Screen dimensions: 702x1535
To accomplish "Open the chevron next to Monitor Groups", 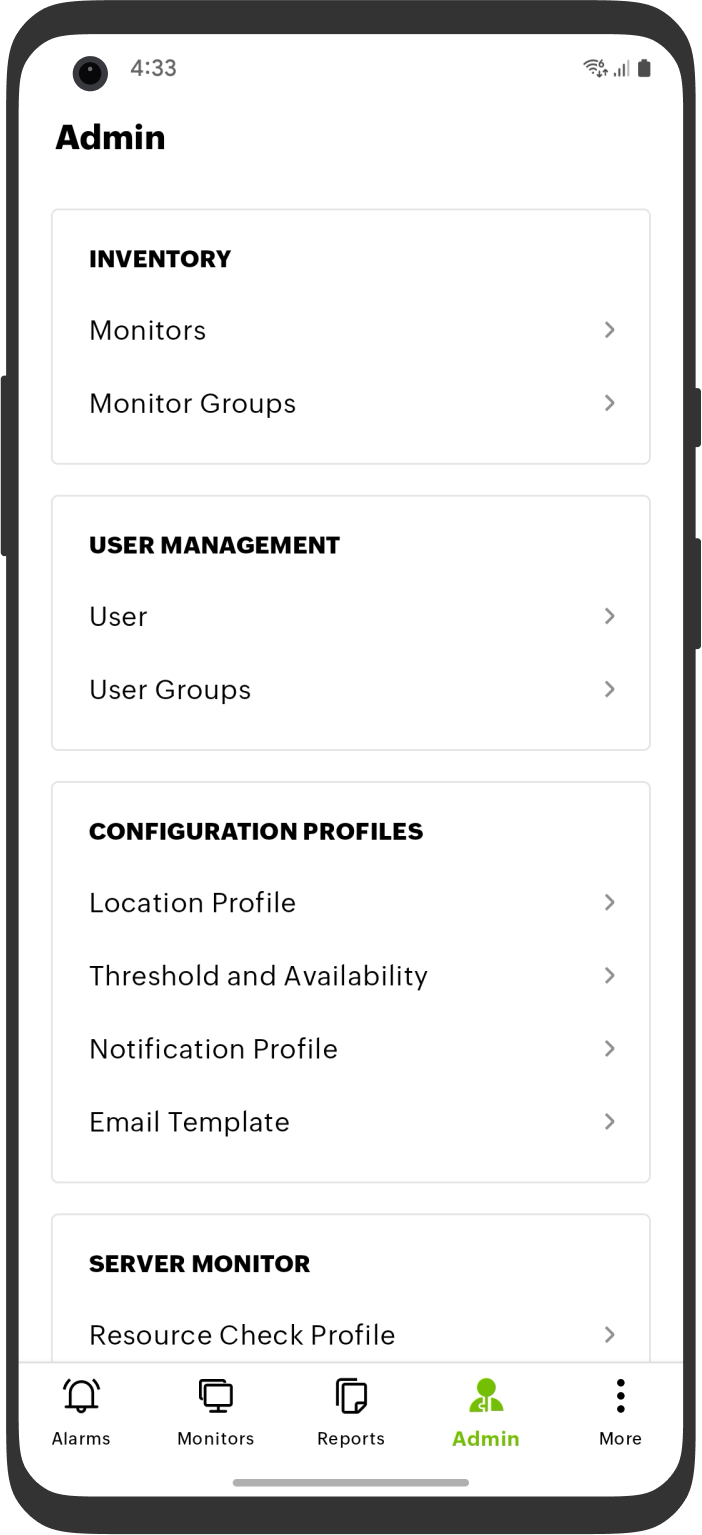I will click(610, 403).
